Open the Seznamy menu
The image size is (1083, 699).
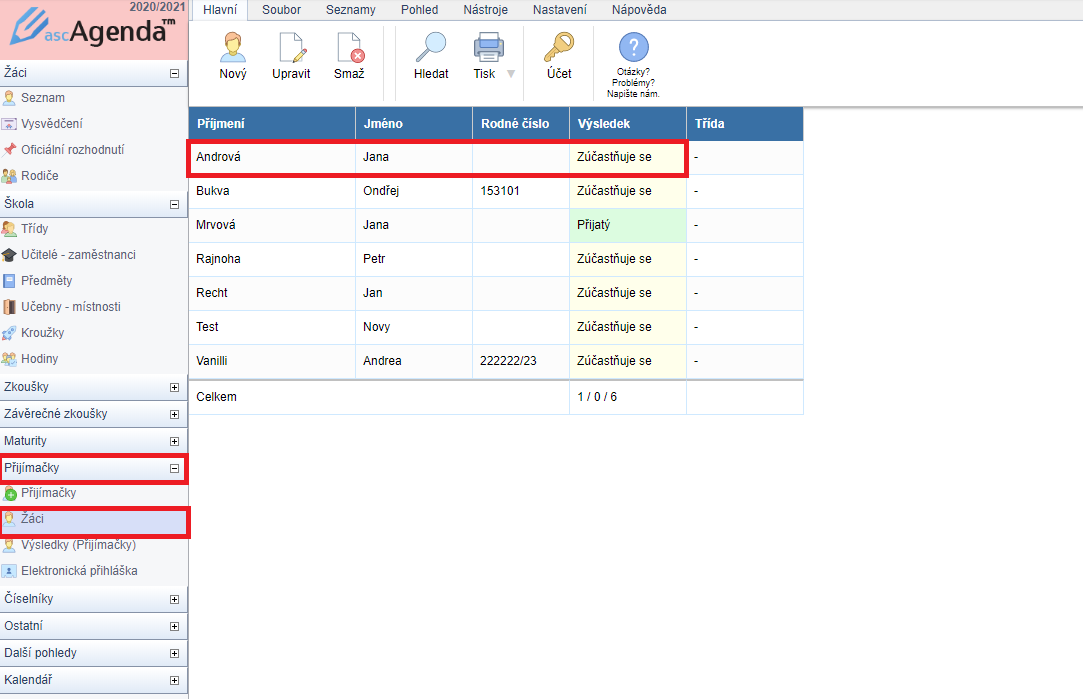click(x=351, y=10)
